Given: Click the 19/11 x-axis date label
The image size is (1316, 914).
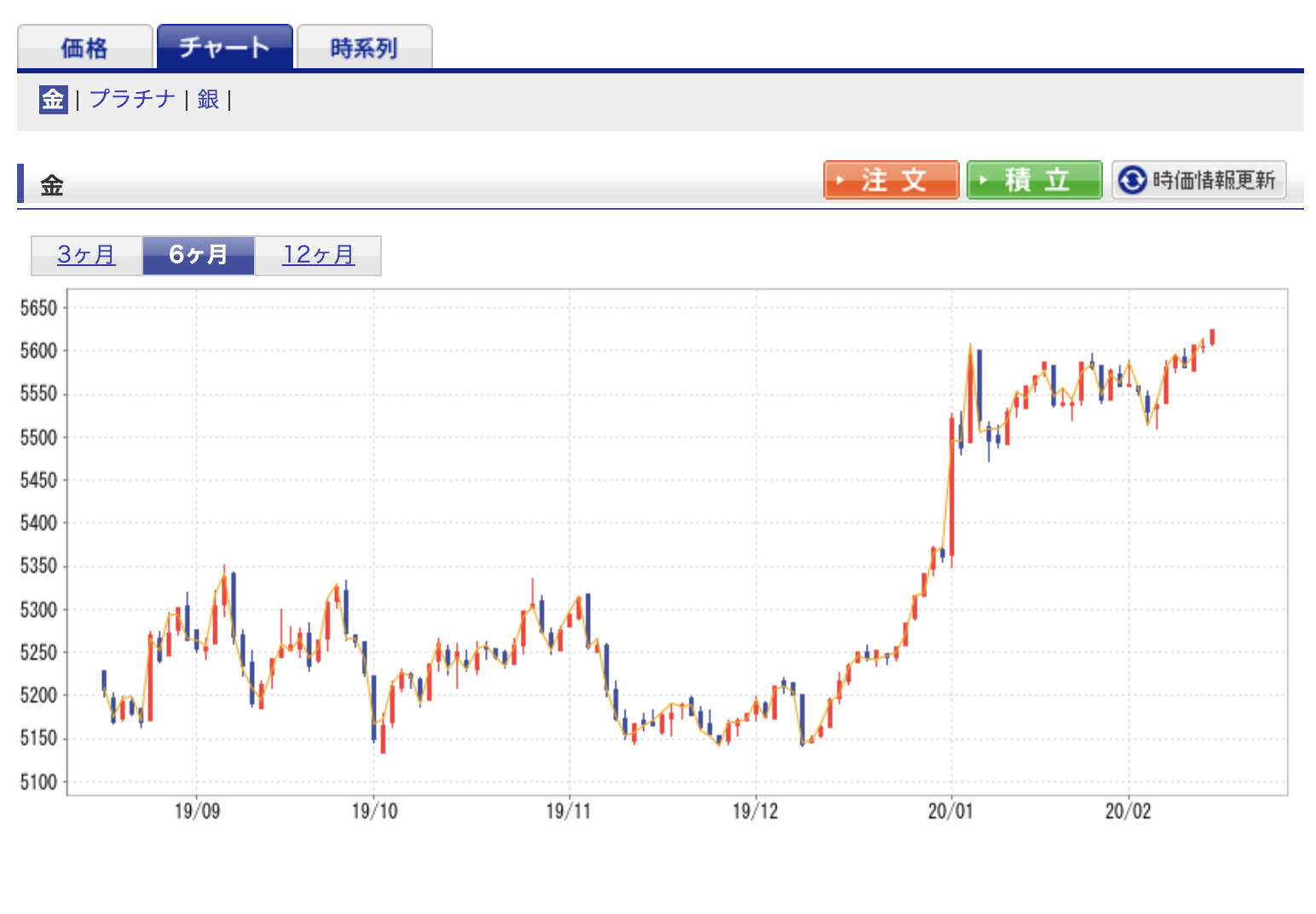Looking at the screenshot, I should click(x=569, y=811).
